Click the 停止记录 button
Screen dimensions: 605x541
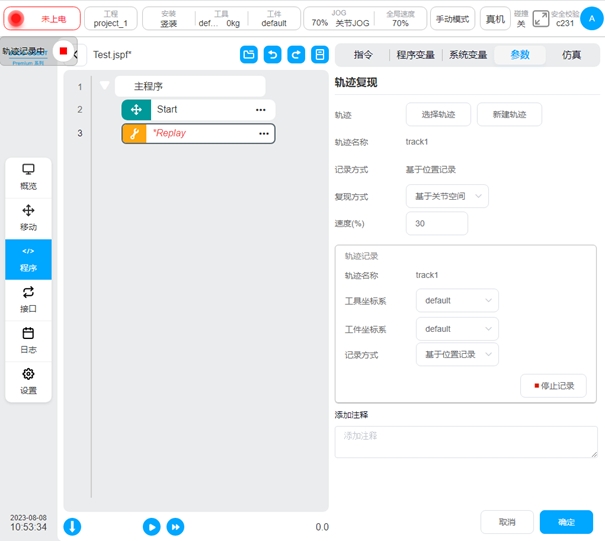pyautogui.click(x=553, y=385)
